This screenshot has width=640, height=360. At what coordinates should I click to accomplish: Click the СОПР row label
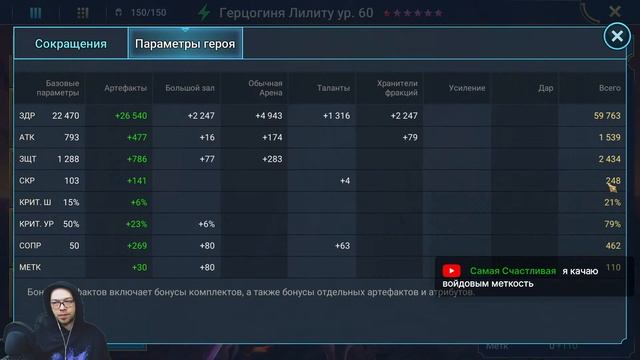[30, 246]
